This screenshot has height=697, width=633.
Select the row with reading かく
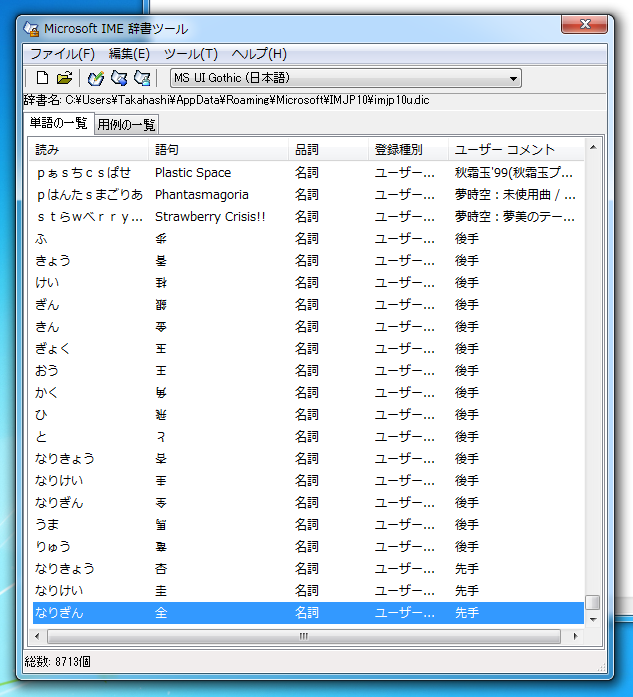coord(308,393)
